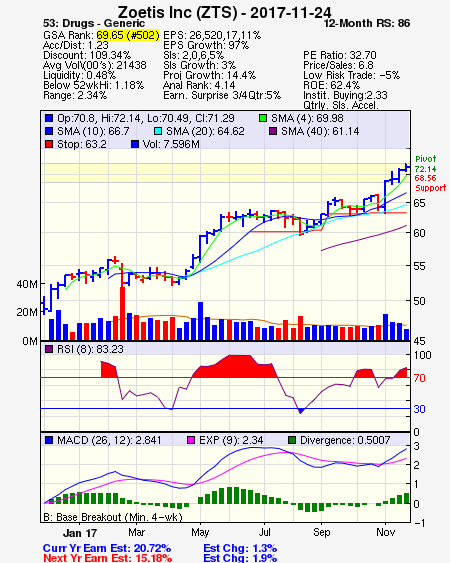Click the highlighted GSA Rank value 69.65 (#502)

click(x=128, y=35)
